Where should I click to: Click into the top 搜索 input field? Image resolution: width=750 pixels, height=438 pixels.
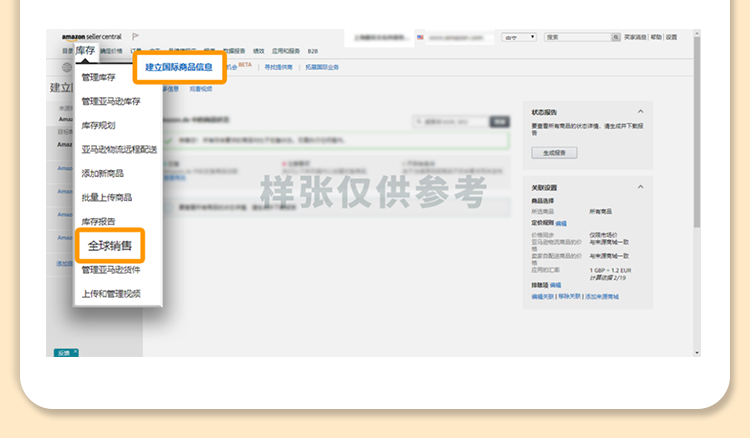click(x=585, y=37)
